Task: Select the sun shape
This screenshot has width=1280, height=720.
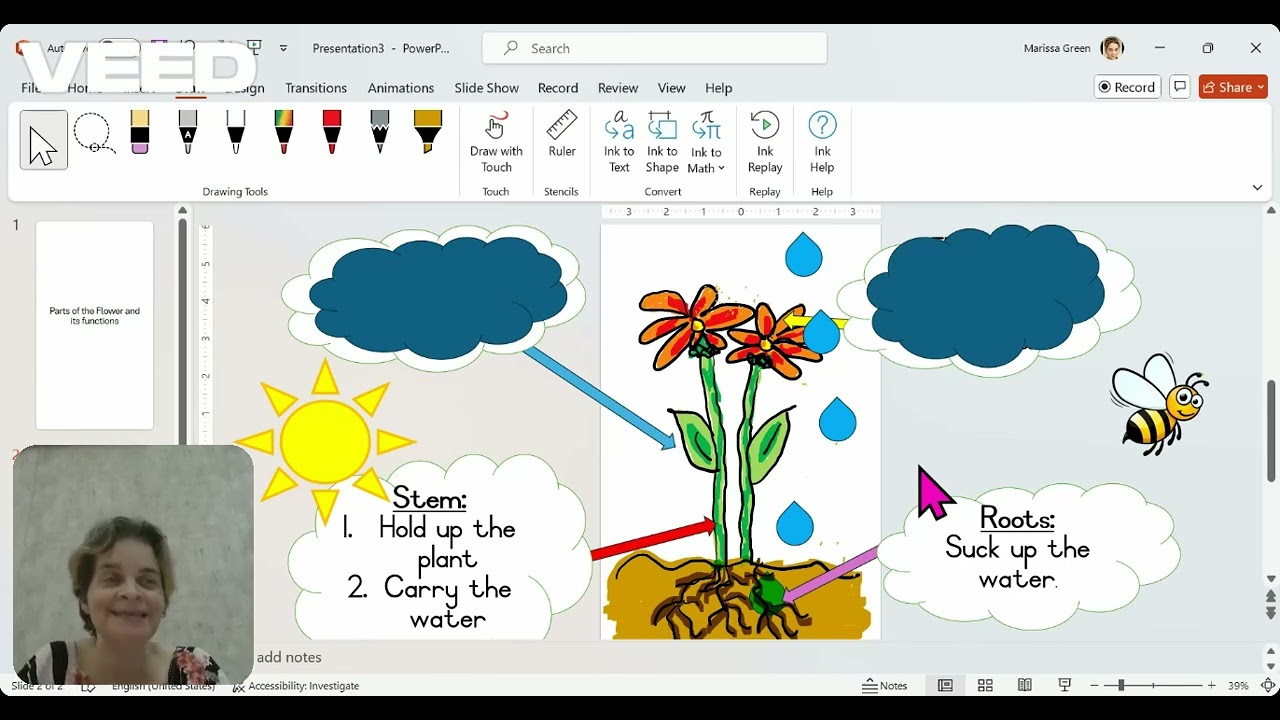Action: (325, 441)
